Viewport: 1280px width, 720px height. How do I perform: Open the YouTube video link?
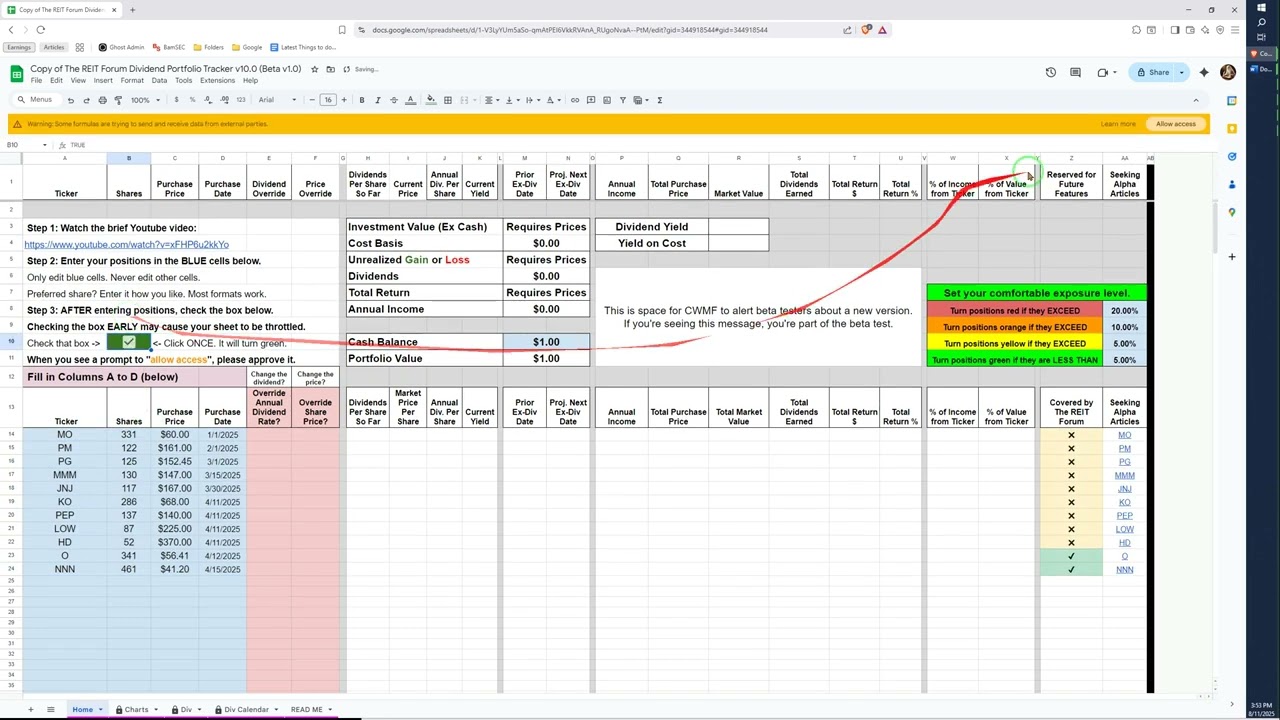click(126, 244)
